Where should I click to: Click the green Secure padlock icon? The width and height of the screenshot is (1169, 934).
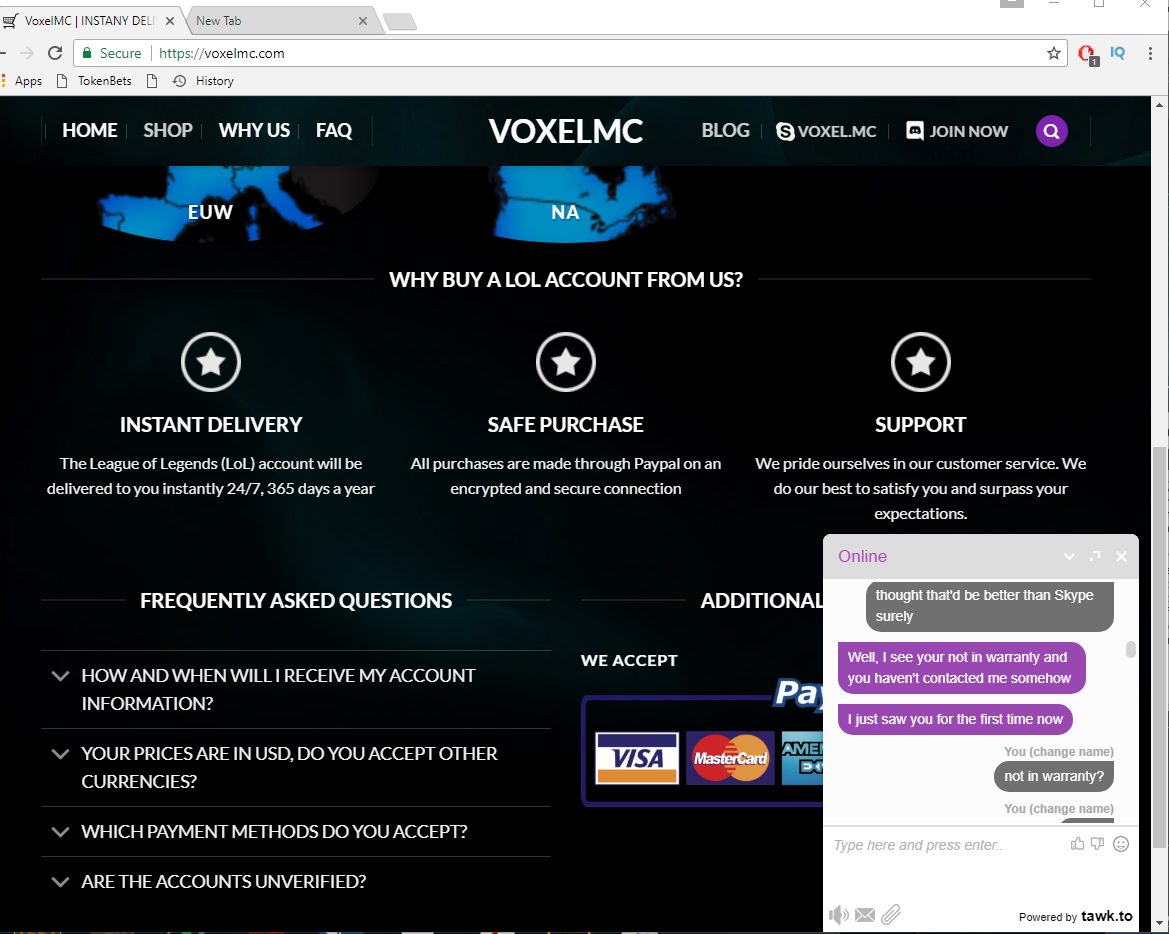pos(87,53)
